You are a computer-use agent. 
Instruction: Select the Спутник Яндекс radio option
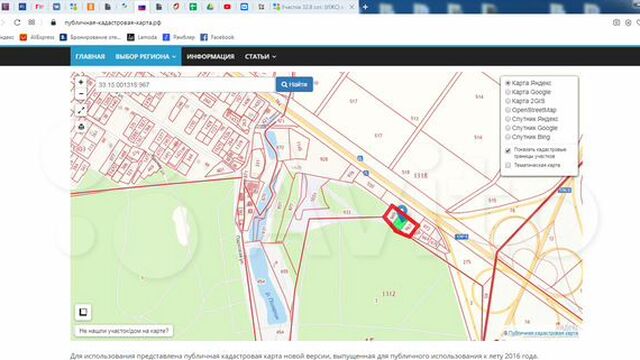pos(508,119)
